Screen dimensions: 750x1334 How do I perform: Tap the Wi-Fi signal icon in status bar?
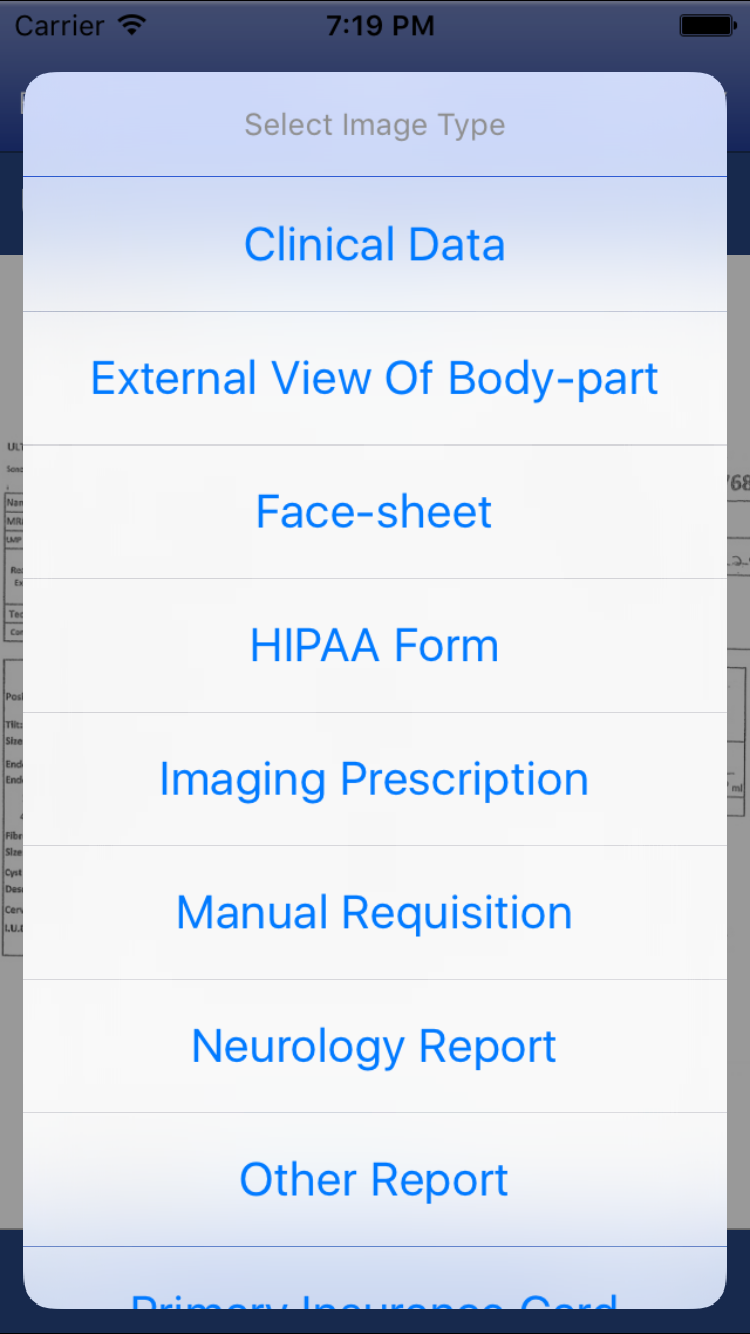[133, 25]
